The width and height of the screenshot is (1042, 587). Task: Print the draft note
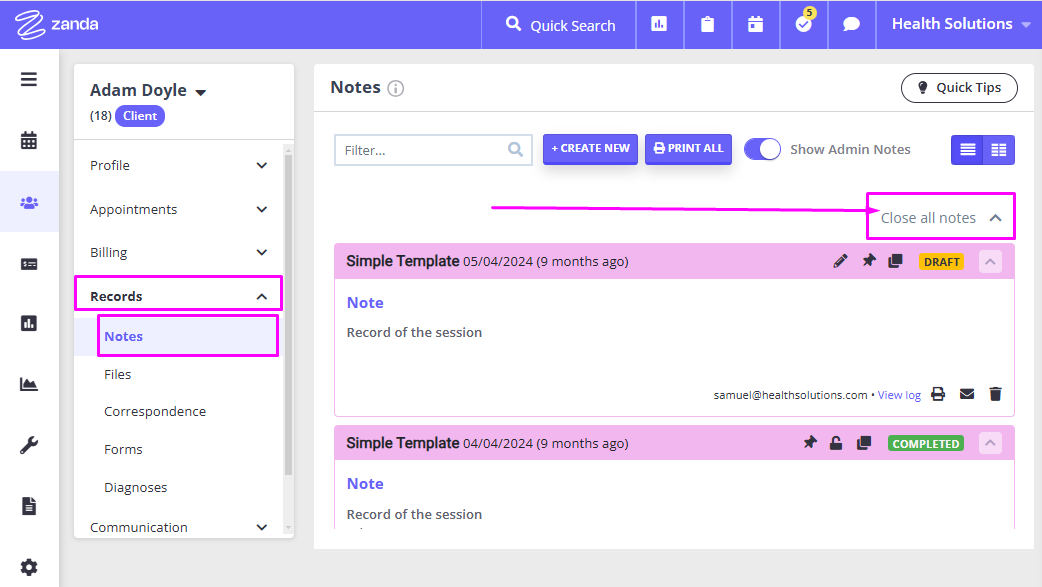[937, 394]
